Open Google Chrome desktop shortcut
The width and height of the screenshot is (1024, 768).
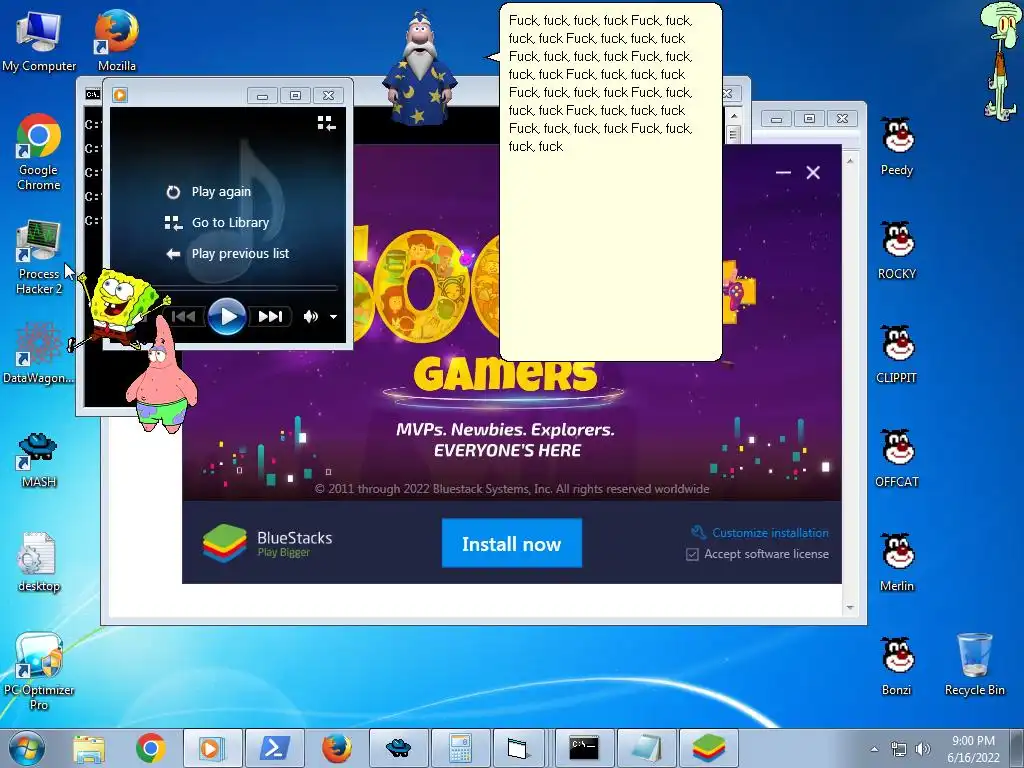click(39, 152)
